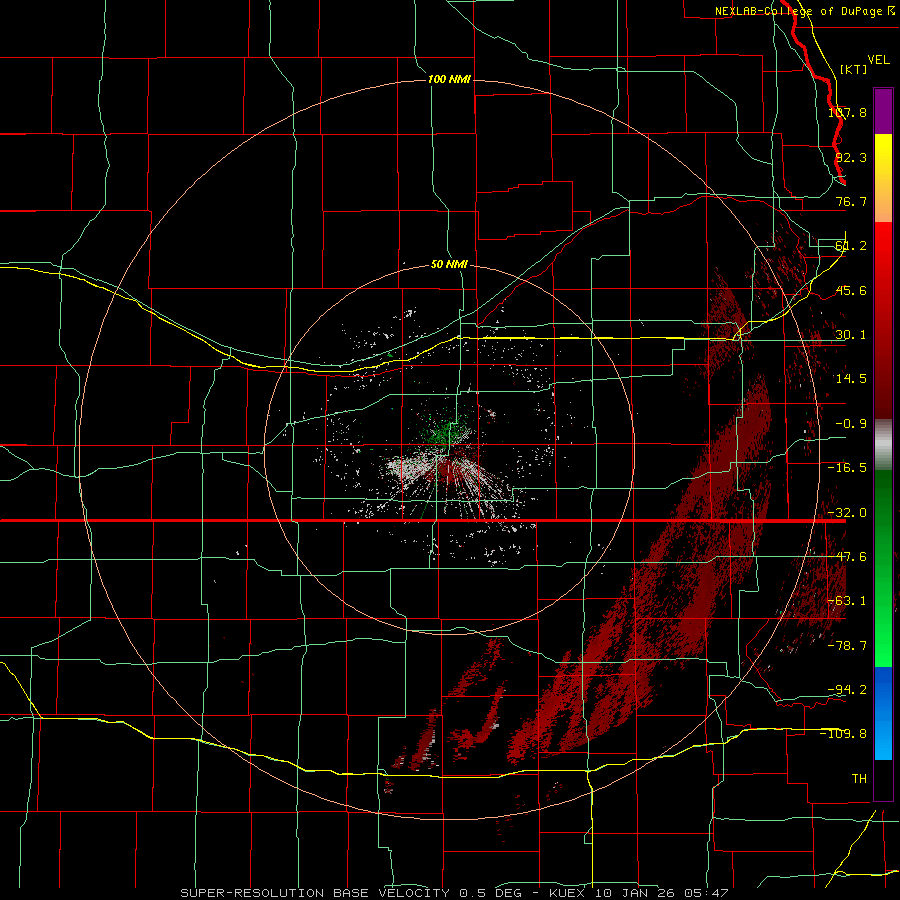The width and height of the screenshot is (900, 900).
Task: Click the 107.8 velocity scale value
Action: tap(847, 112)
